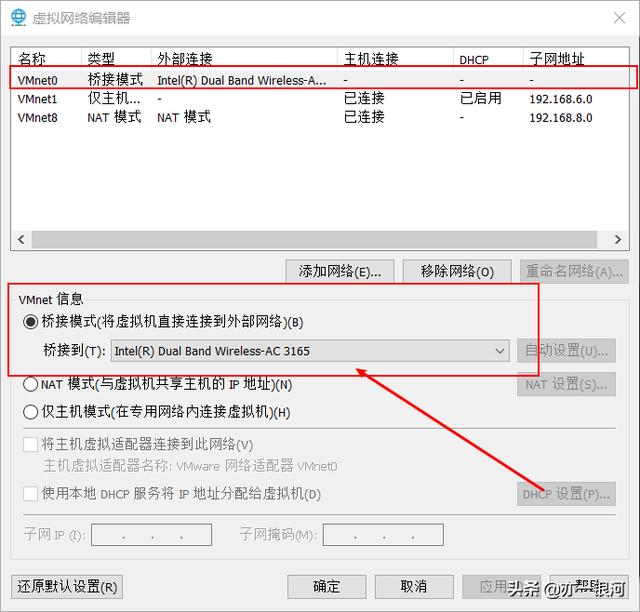This screenshot has height=612, width=640.
Task: Click the NAT 设置(S)... button
Action: click(x=566, y=385)
